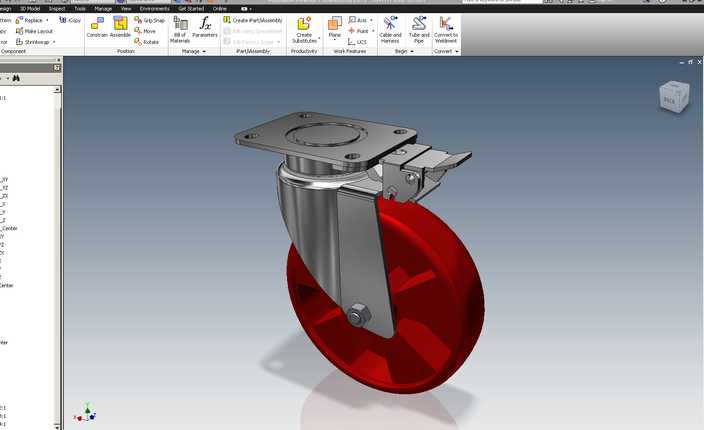Open the Environments ribbon tab
The height and width of the screenshot is (430, 704).
tap(154, 9)
